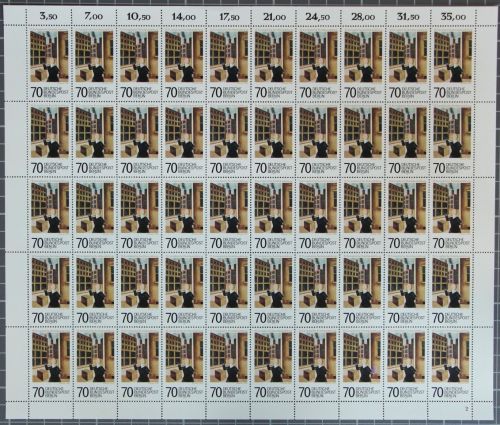The height and width of the screenshot is (425, 500).
Task: Select the 21,00 margin value label
Action: 274,16
